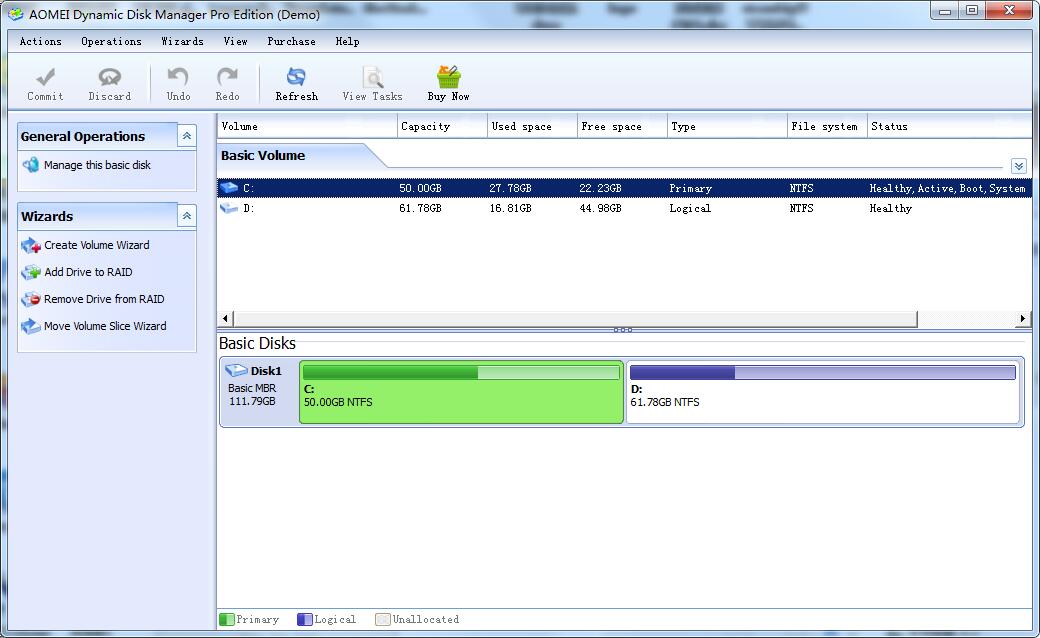This screenshot has width=1040, height=638.
Task: Collapse the Wizards panel
Action: [x=186, y=216]
